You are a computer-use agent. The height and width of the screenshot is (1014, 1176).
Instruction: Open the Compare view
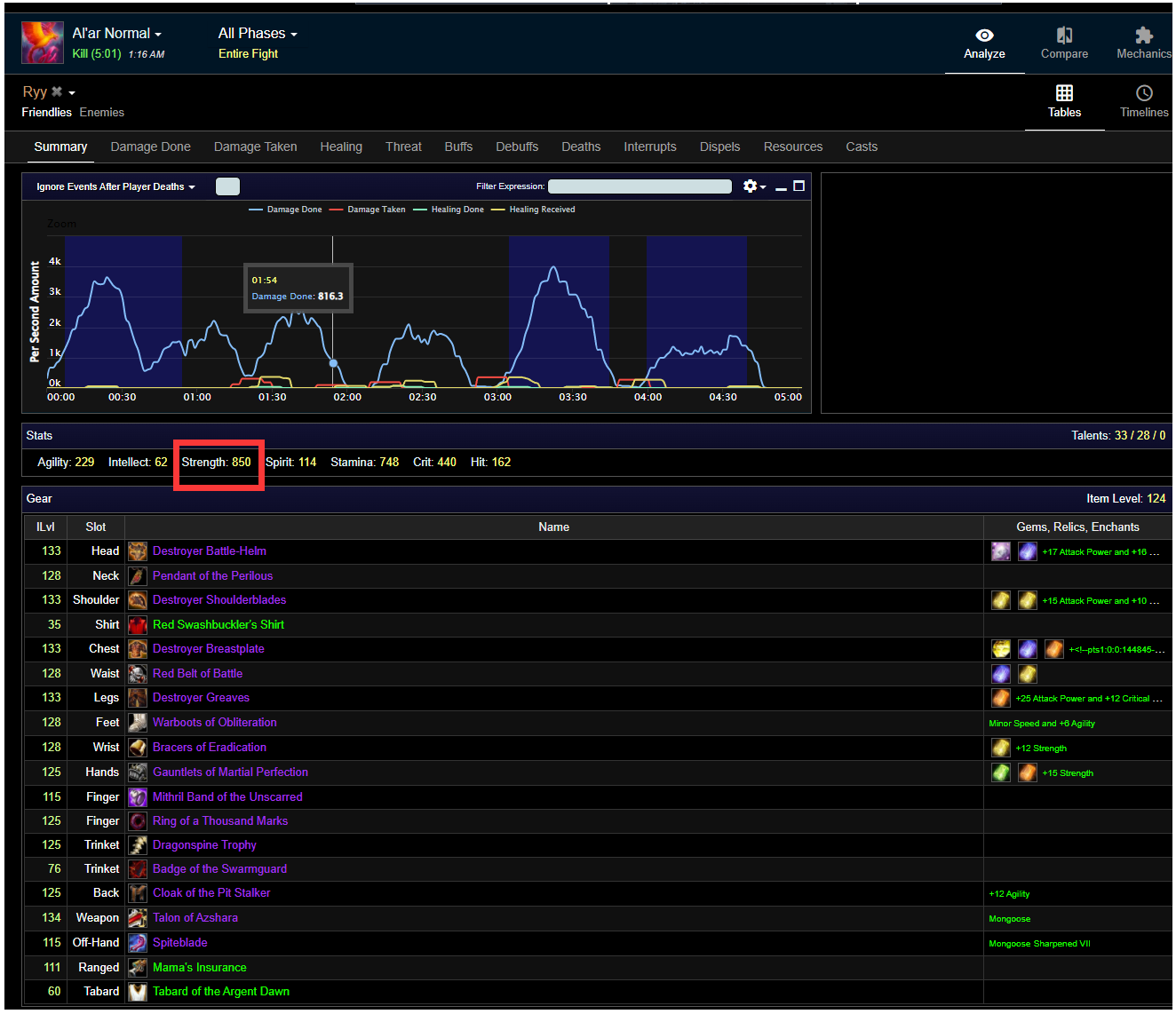(x=1064, y=43)
